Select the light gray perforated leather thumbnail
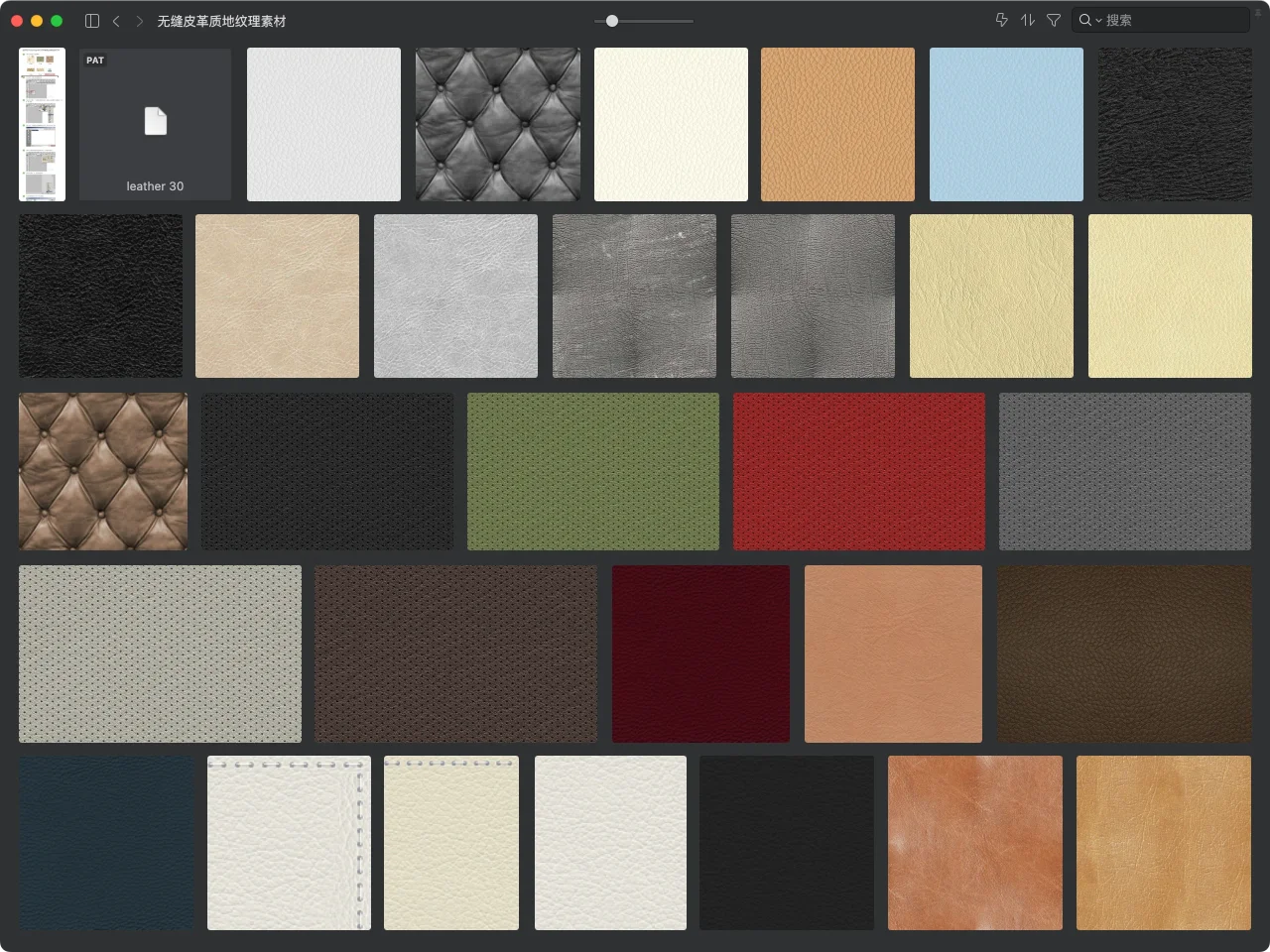The image size is (1270, 952). point(160,654)
